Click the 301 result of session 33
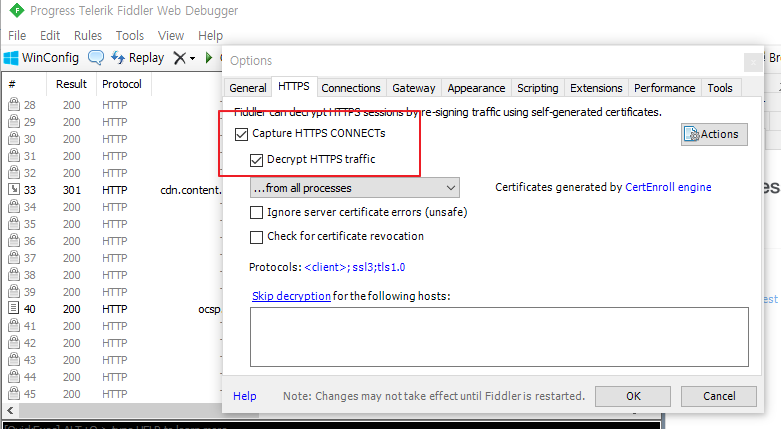This screenshot has width=781, height=429. (x=72, y=190)
